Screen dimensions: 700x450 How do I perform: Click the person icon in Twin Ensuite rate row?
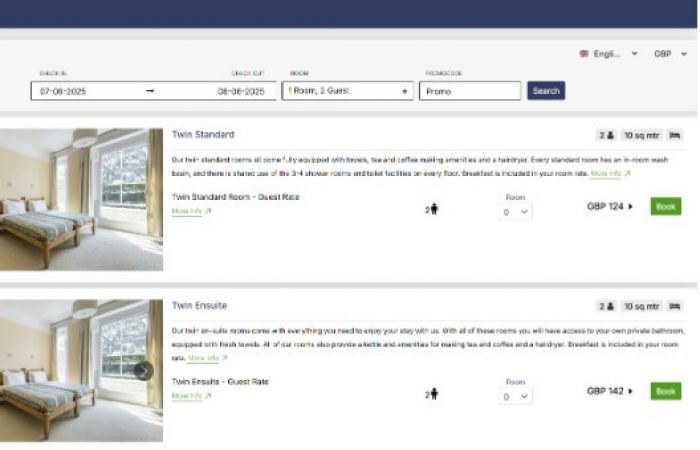(x=432, y=394)
